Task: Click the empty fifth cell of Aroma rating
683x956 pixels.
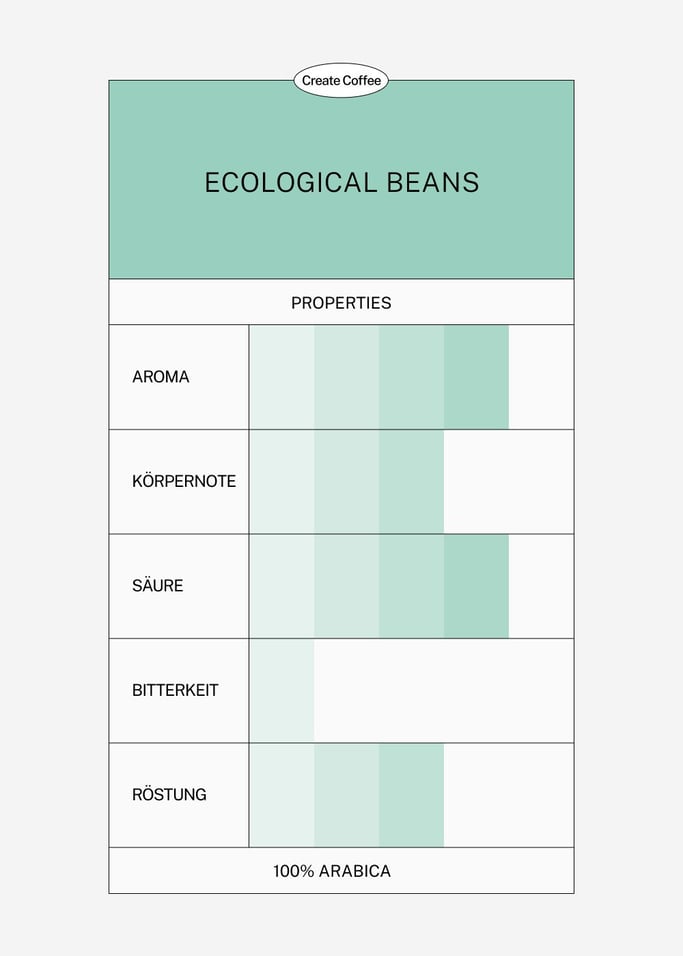Action: [x=541, y=377]
